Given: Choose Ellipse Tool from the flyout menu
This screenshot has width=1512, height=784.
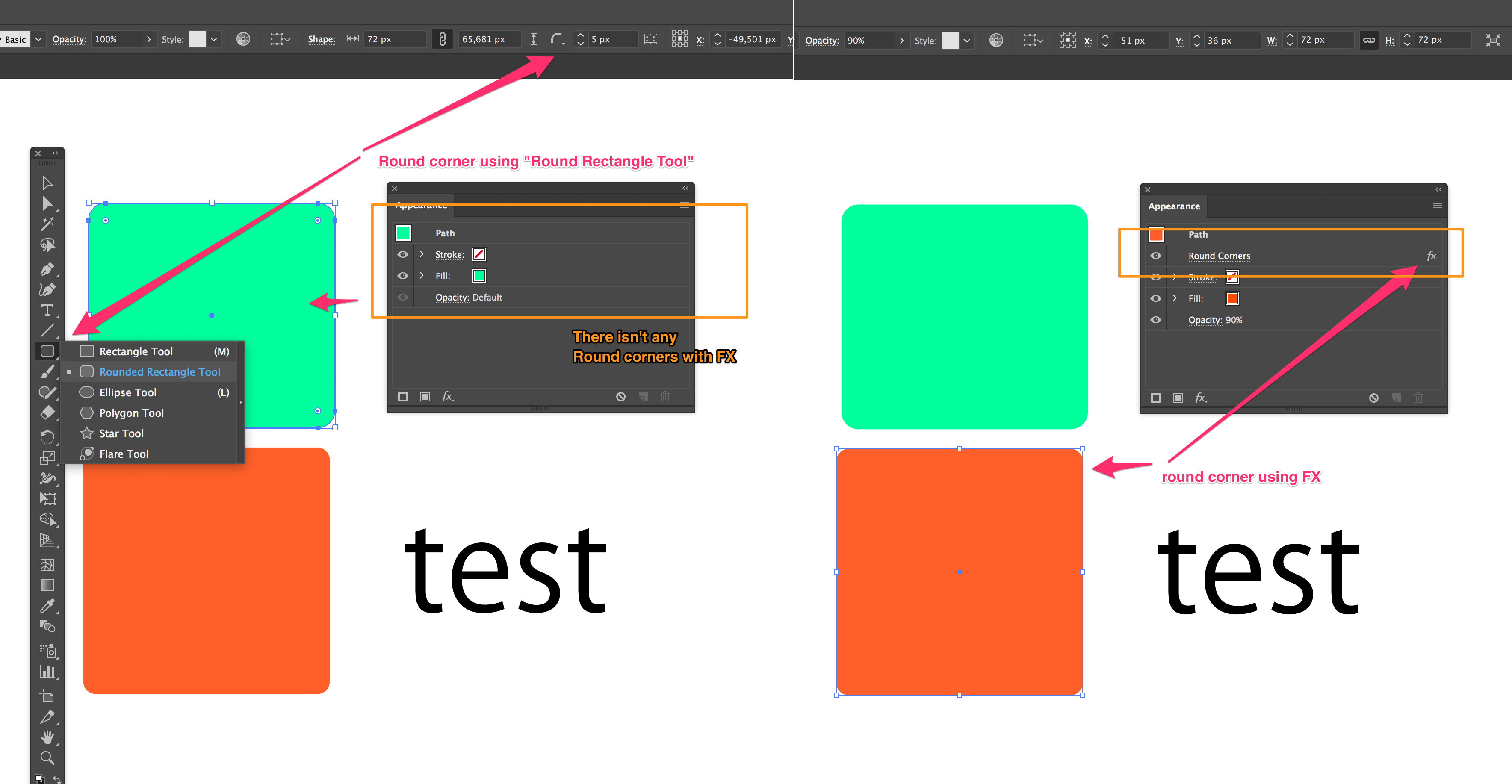Looking at the screenshot, I should tap(127, 392).
